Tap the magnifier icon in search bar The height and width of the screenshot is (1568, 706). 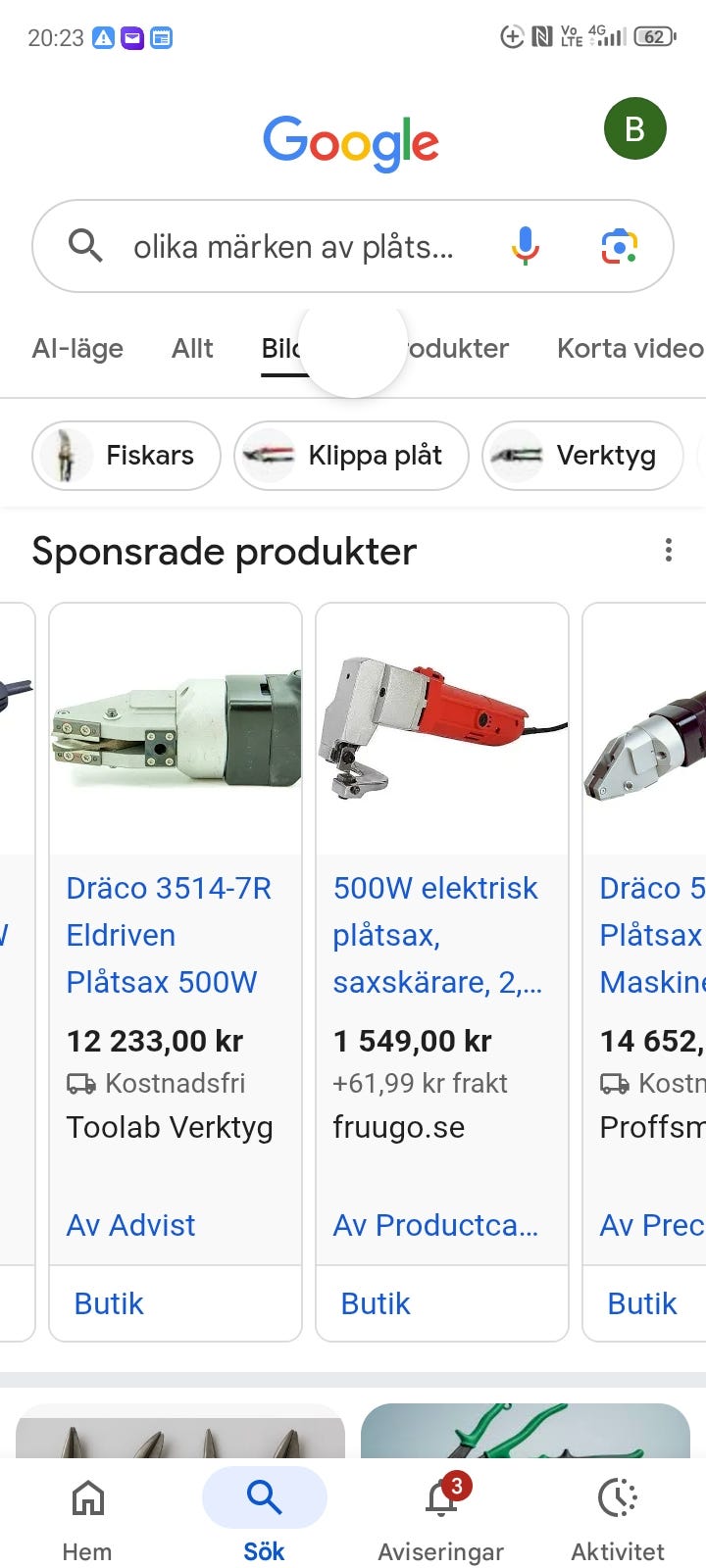[85, 245]
